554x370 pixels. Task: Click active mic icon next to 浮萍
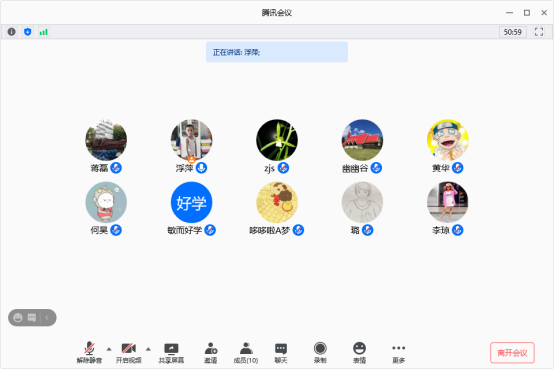(x=201, y=168)
